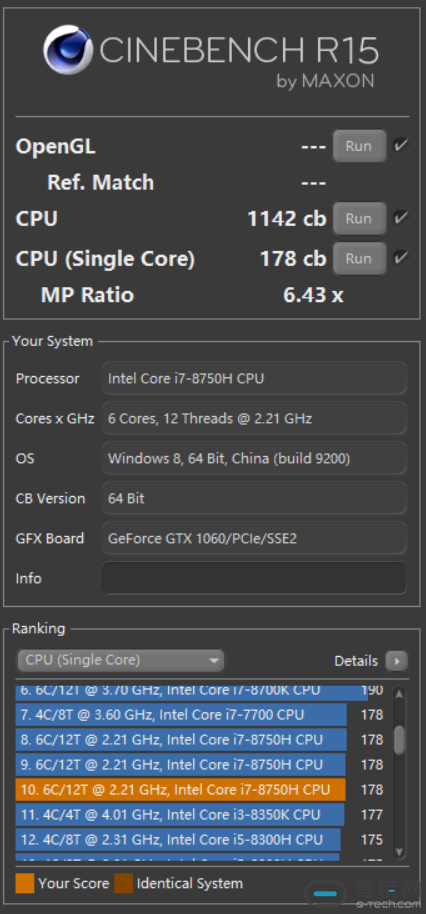Click ranking scrollbar up arrow
Screen dimensions: 426x914
(399, 694)
